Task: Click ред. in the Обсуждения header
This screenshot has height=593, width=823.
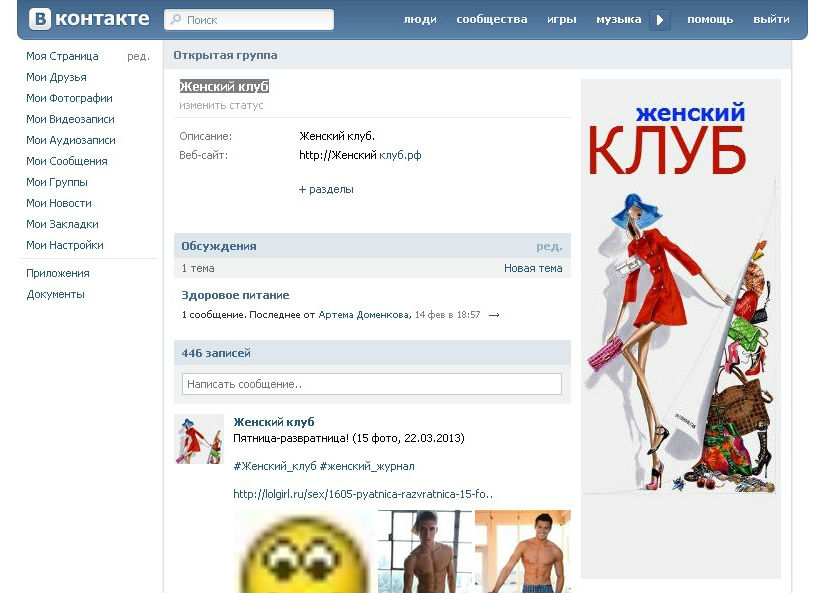Action: [549, 246]
